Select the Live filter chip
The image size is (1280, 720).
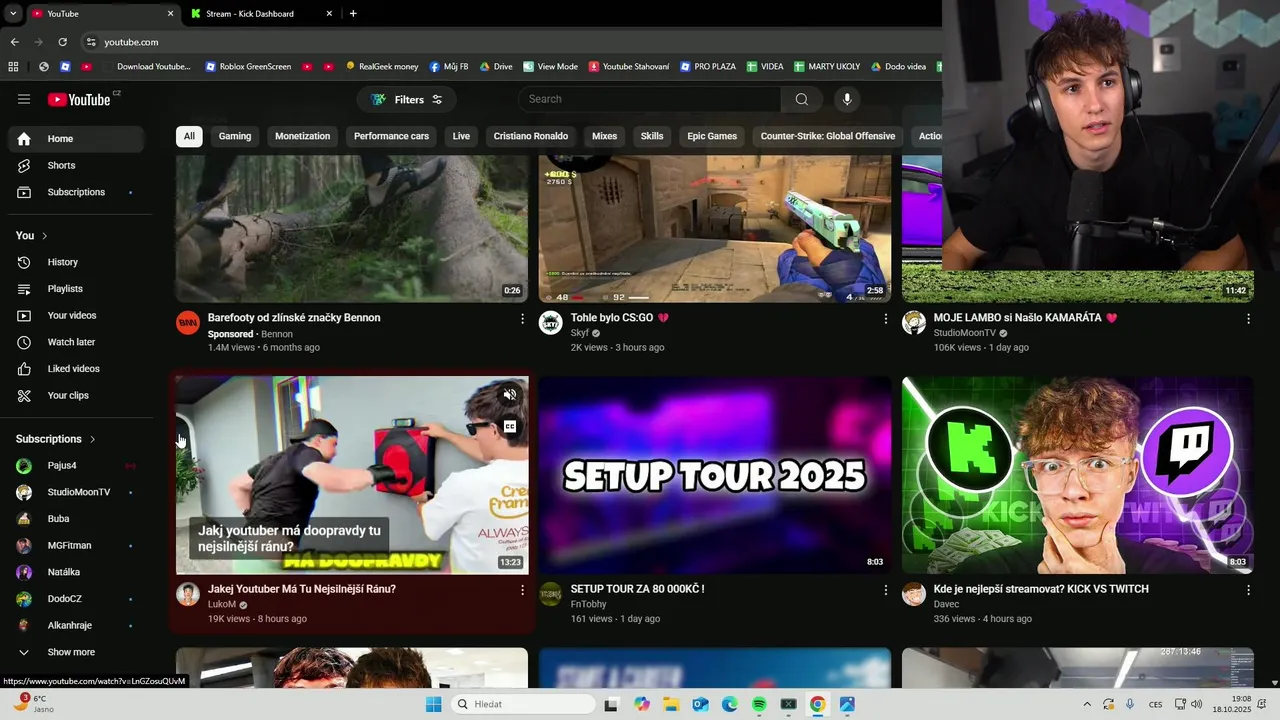tap(461, 136)
